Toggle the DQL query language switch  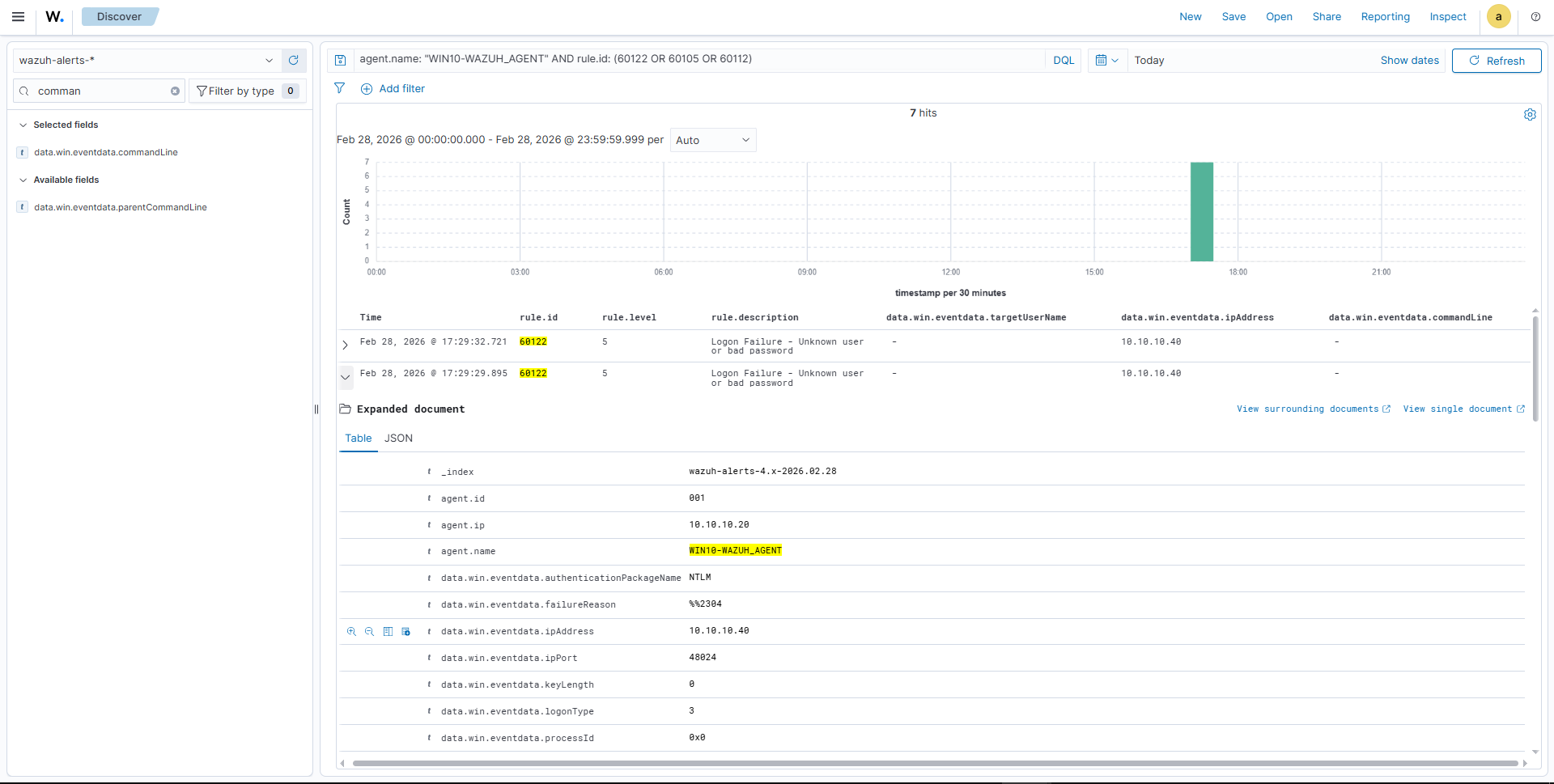(x=1063, y=61)
